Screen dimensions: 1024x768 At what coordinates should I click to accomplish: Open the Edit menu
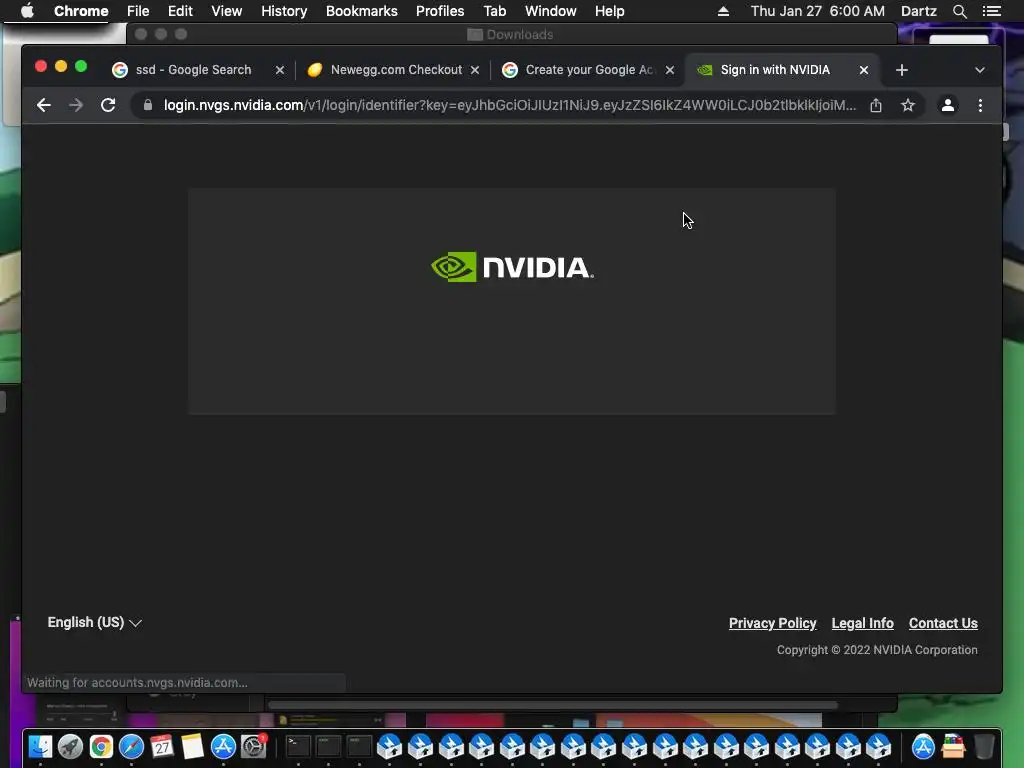(180, 11)
